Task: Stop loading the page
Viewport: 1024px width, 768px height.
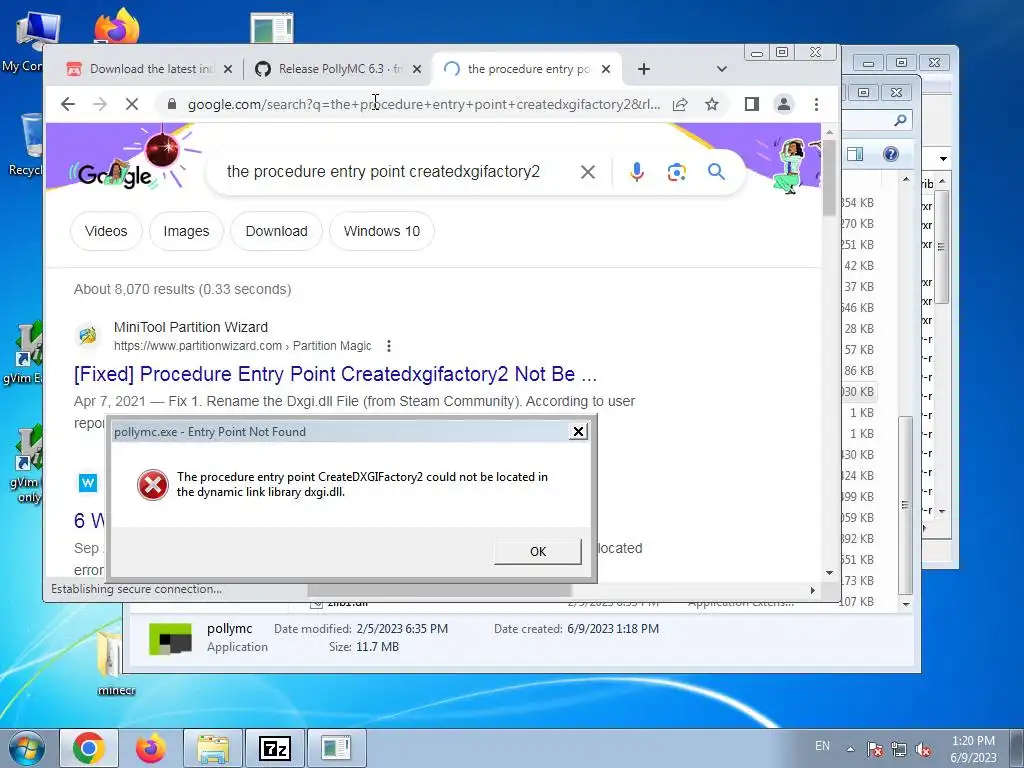Action: coord(131,104)
